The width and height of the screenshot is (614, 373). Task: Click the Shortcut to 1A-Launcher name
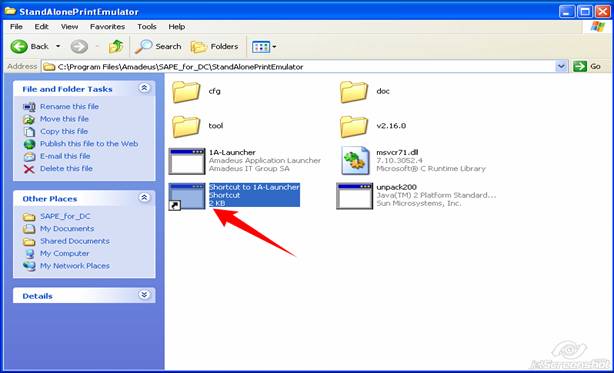(254, 187)
